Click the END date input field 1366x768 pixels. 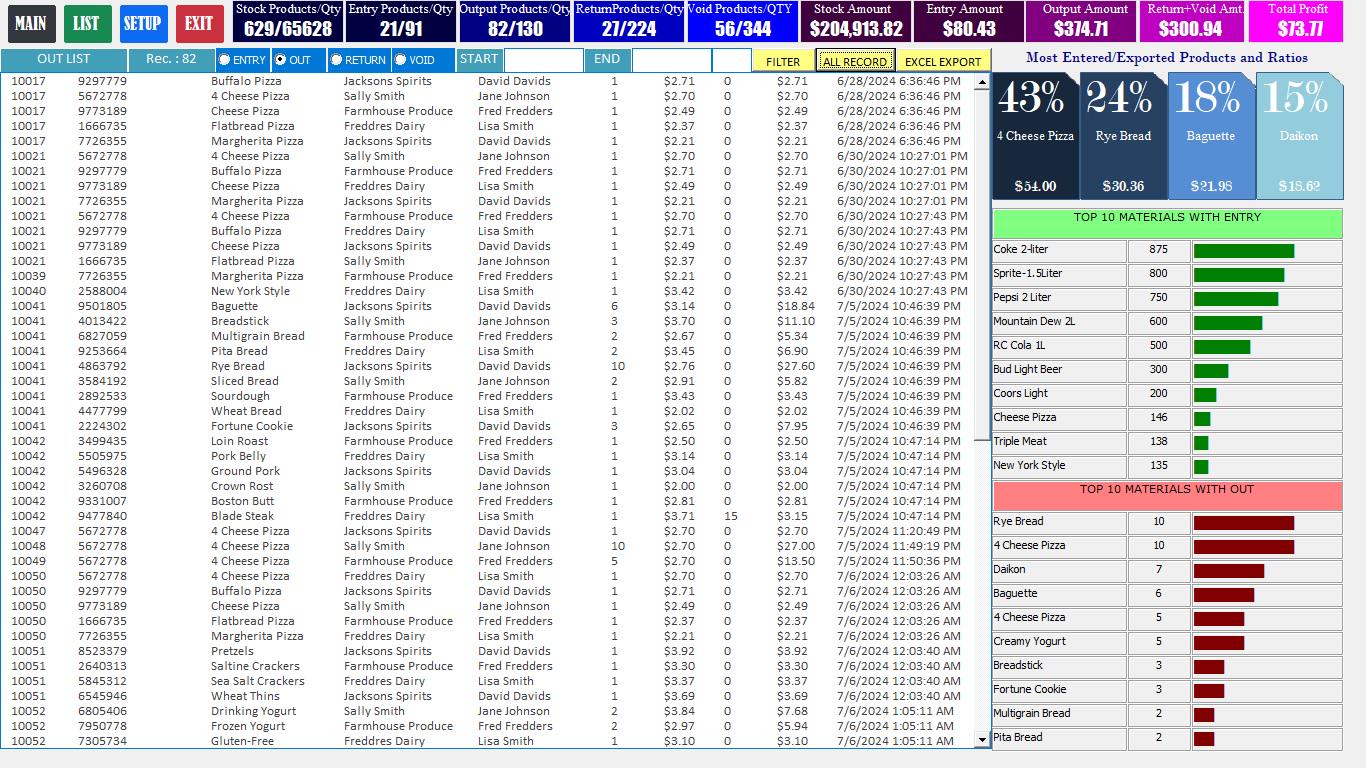coord(671,60)
